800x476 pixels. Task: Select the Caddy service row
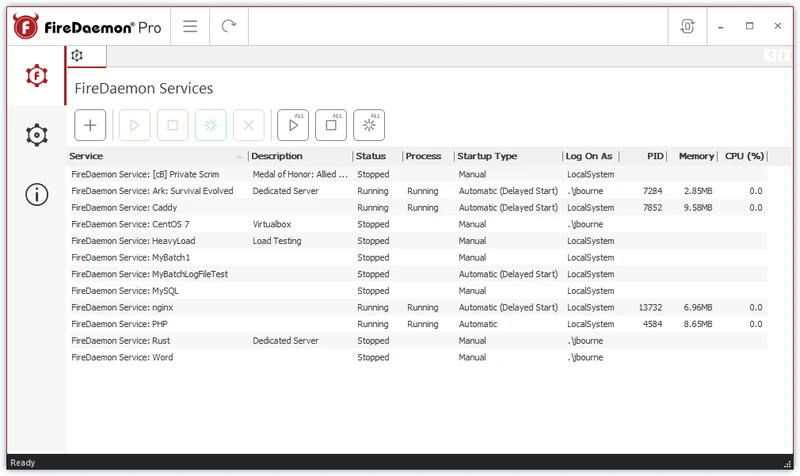417,208
